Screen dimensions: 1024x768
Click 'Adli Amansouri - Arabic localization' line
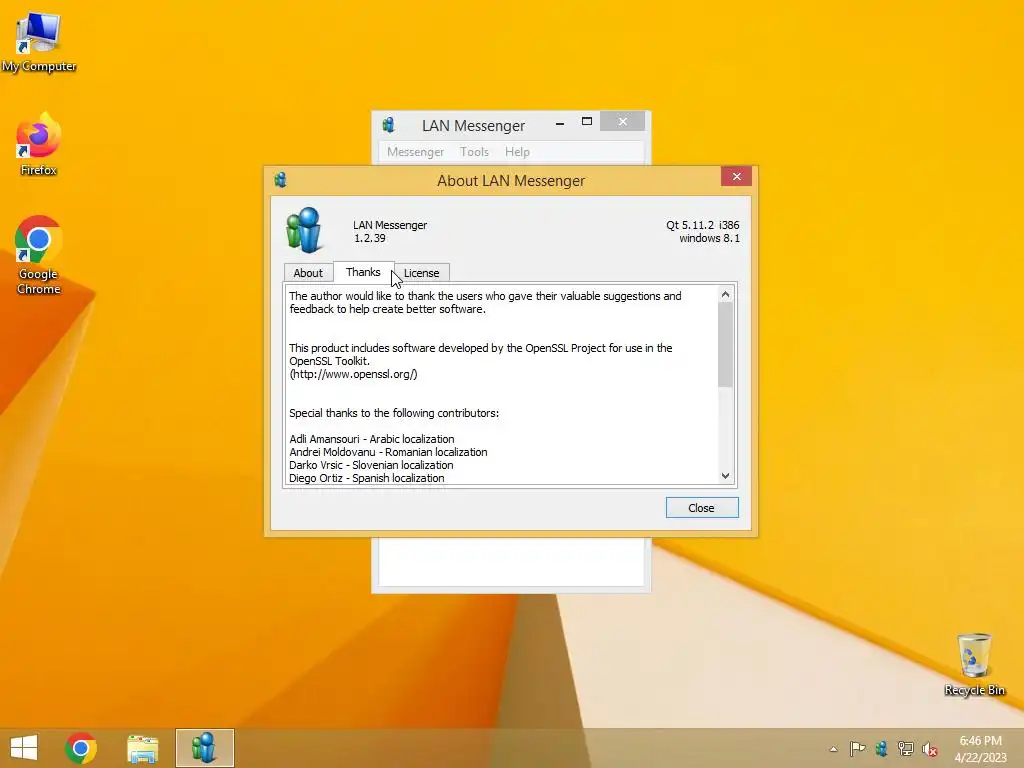coord(372,439)
